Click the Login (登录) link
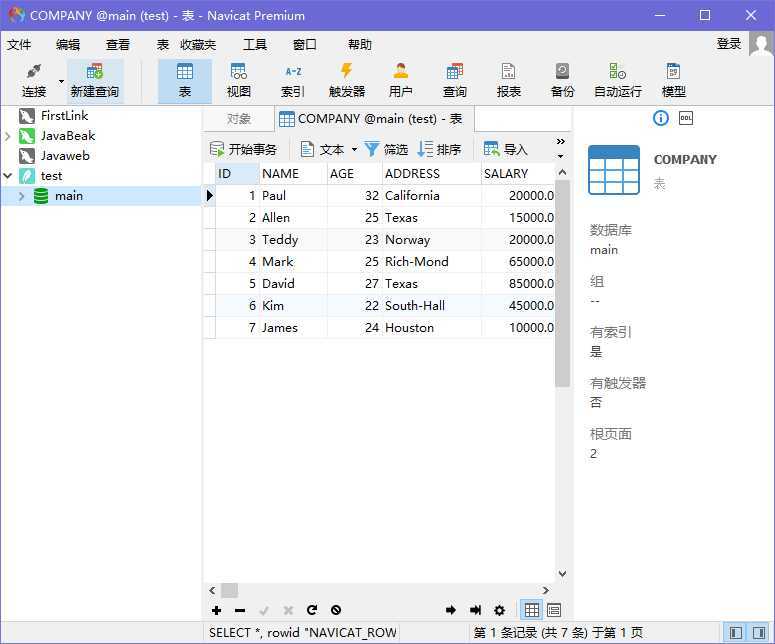The width and height of the screenshot is (775, 644). click(729, 43)
